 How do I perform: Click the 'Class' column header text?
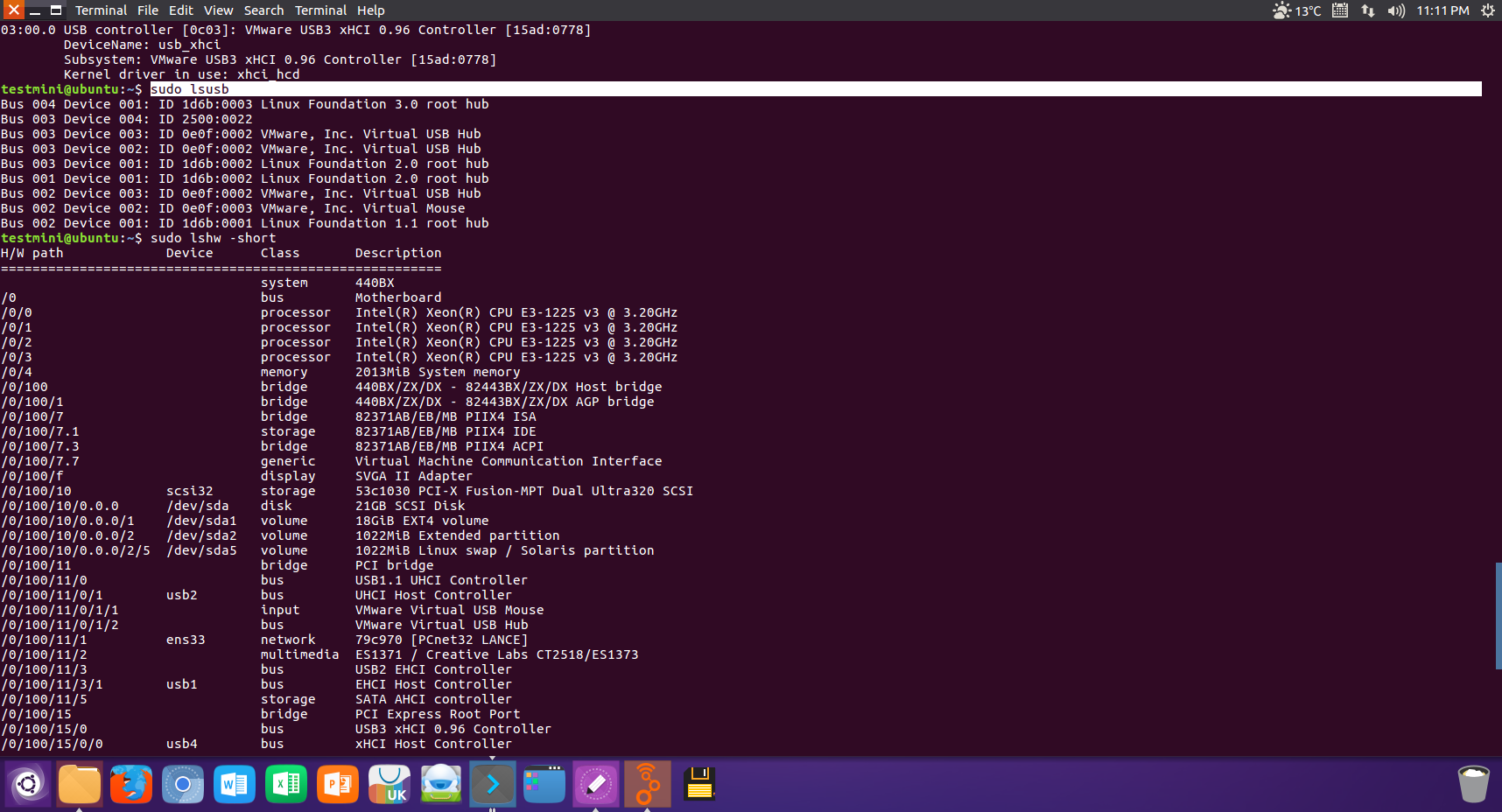pos(280,253)
